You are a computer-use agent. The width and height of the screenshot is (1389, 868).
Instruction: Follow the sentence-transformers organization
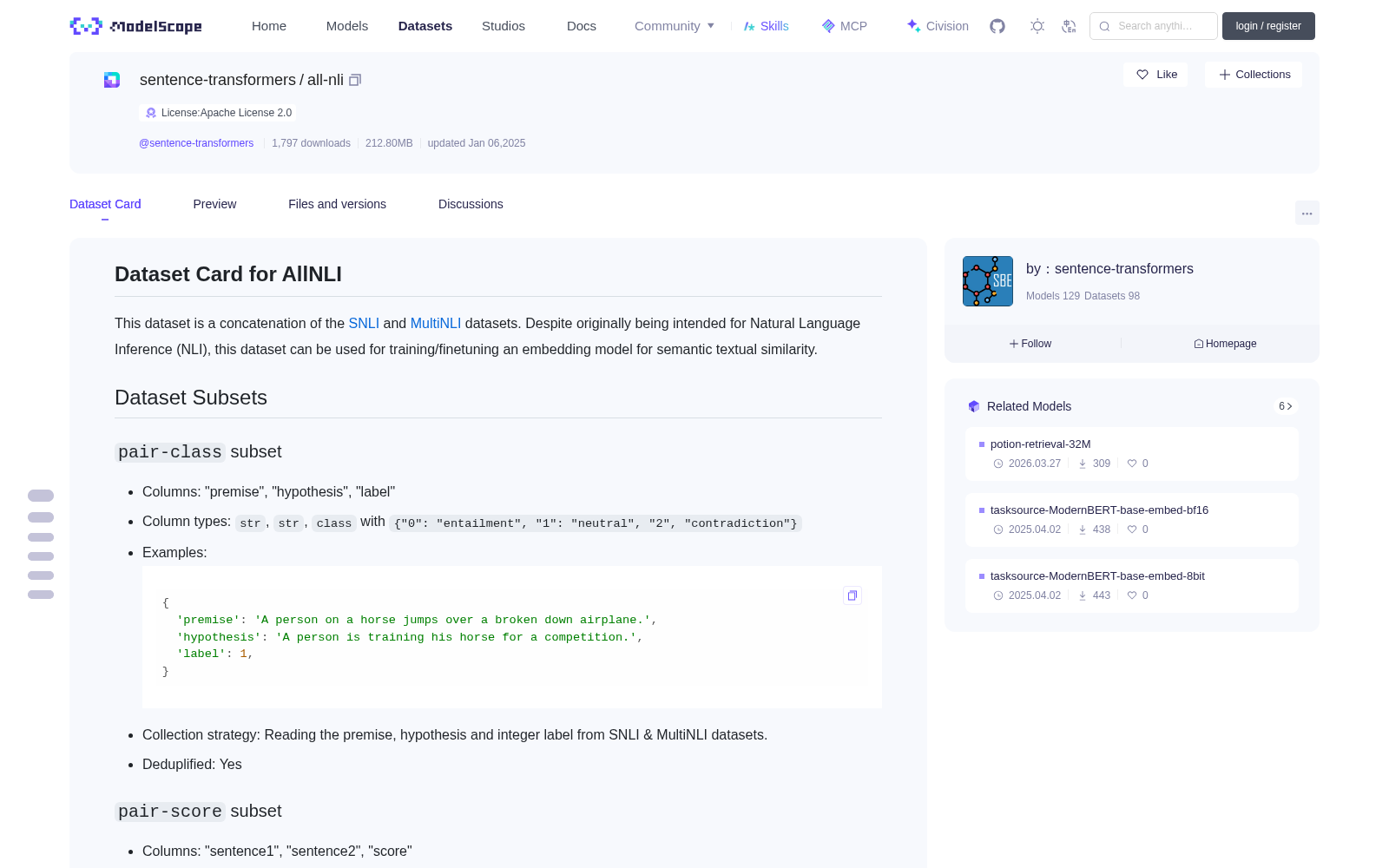coord(1030,344)
